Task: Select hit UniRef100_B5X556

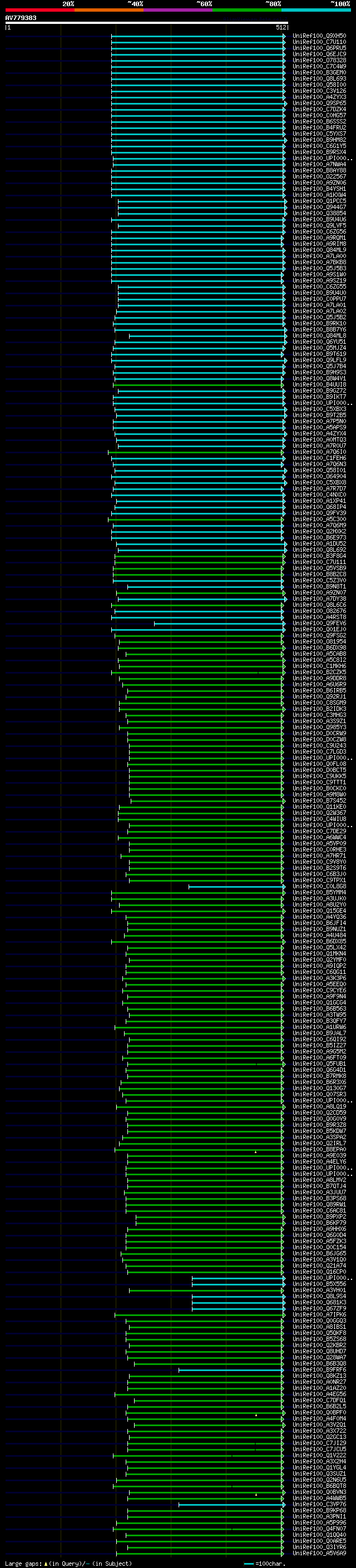Action: [x=319, y=1284]
